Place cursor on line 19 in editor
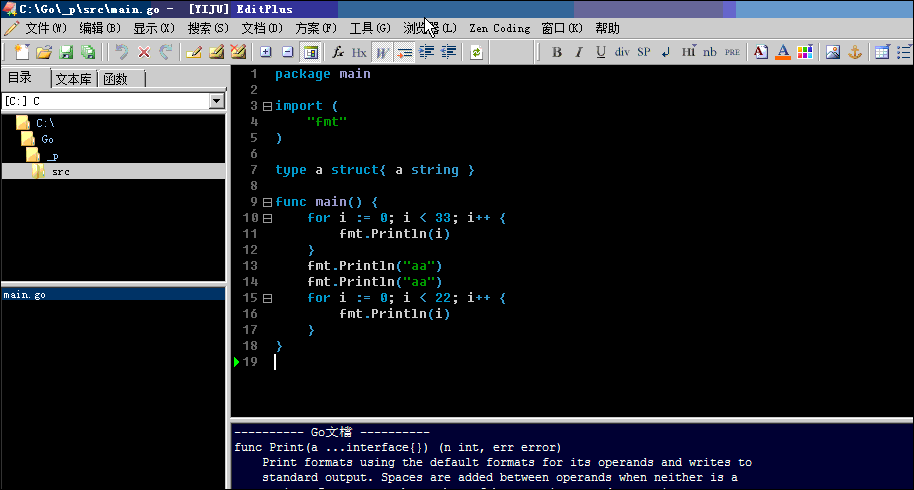 [x=593, y=362]
